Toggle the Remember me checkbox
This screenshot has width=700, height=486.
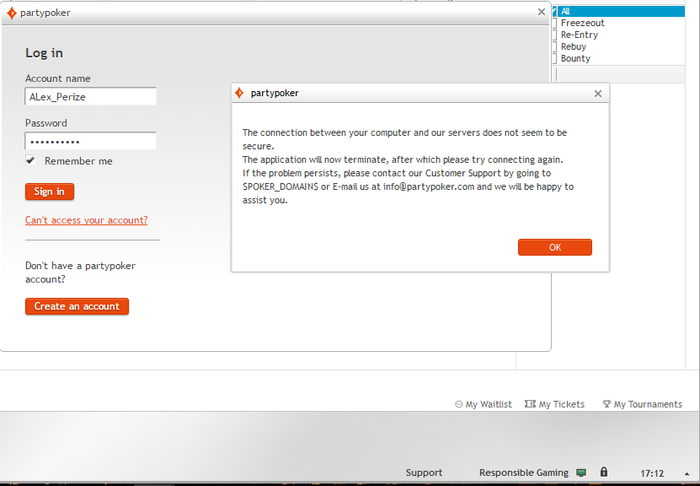pos(30,160)
